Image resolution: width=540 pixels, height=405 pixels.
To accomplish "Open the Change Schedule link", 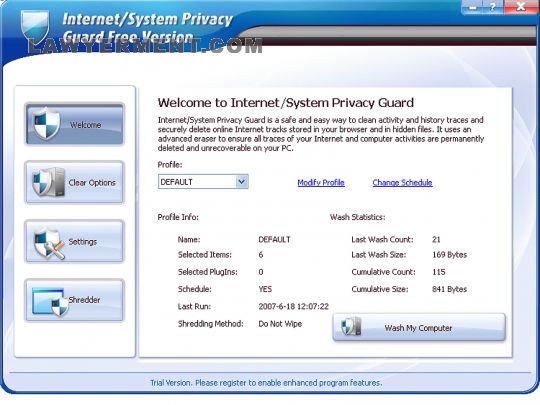I will [x=402, y=183].
